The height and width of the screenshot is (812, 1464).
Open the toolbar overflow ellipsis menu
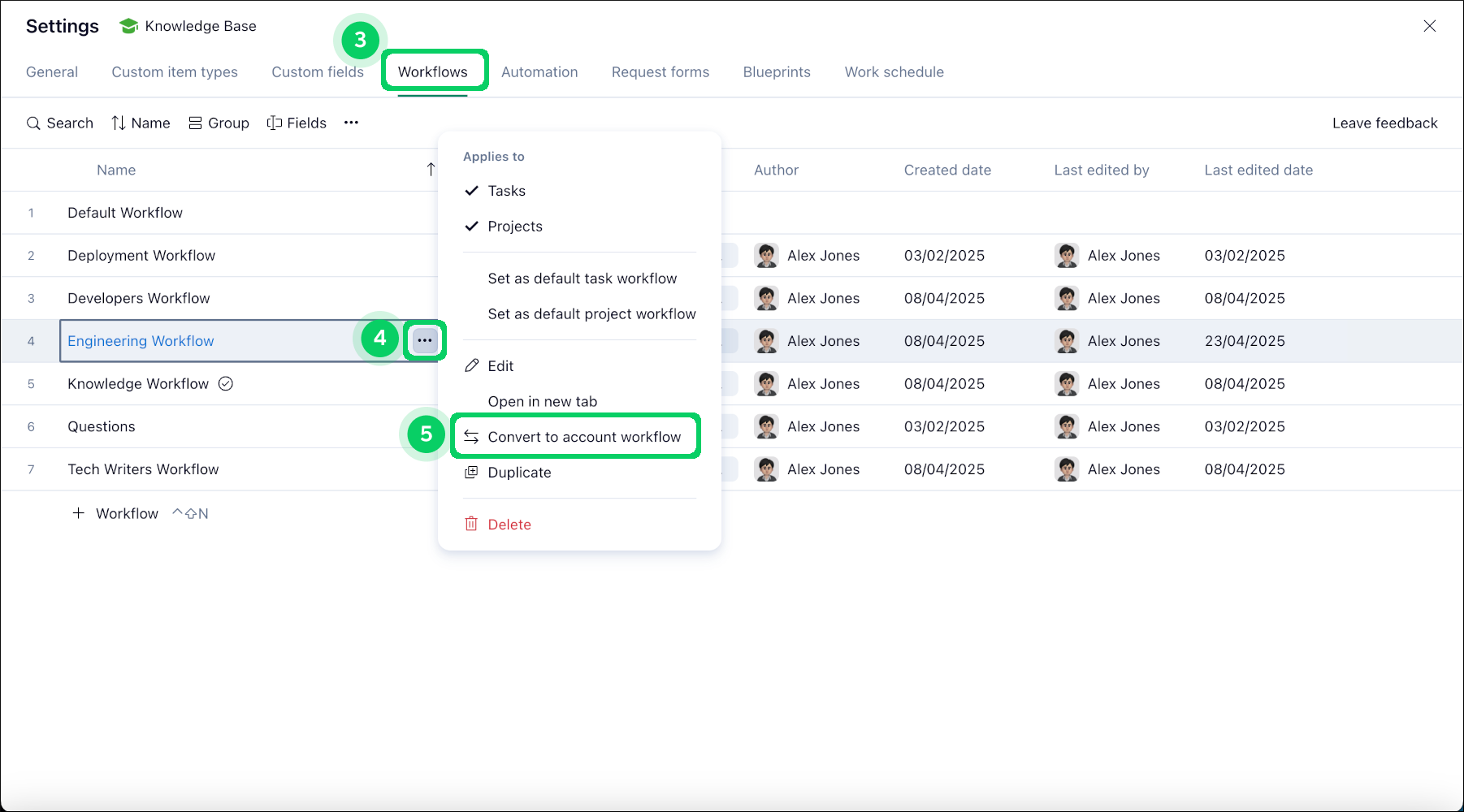pyautogui.click(x=351, y=123)
